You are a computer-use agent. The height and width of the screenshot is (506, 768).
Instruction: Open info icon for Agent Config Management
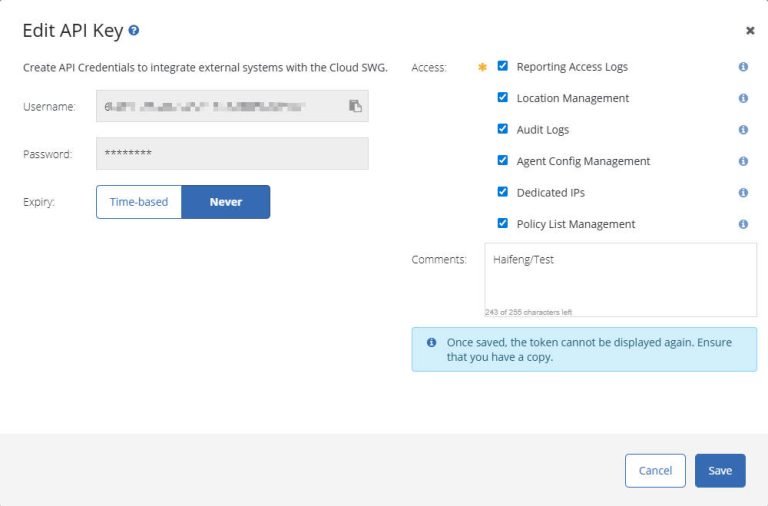click(x=743, y=161)
